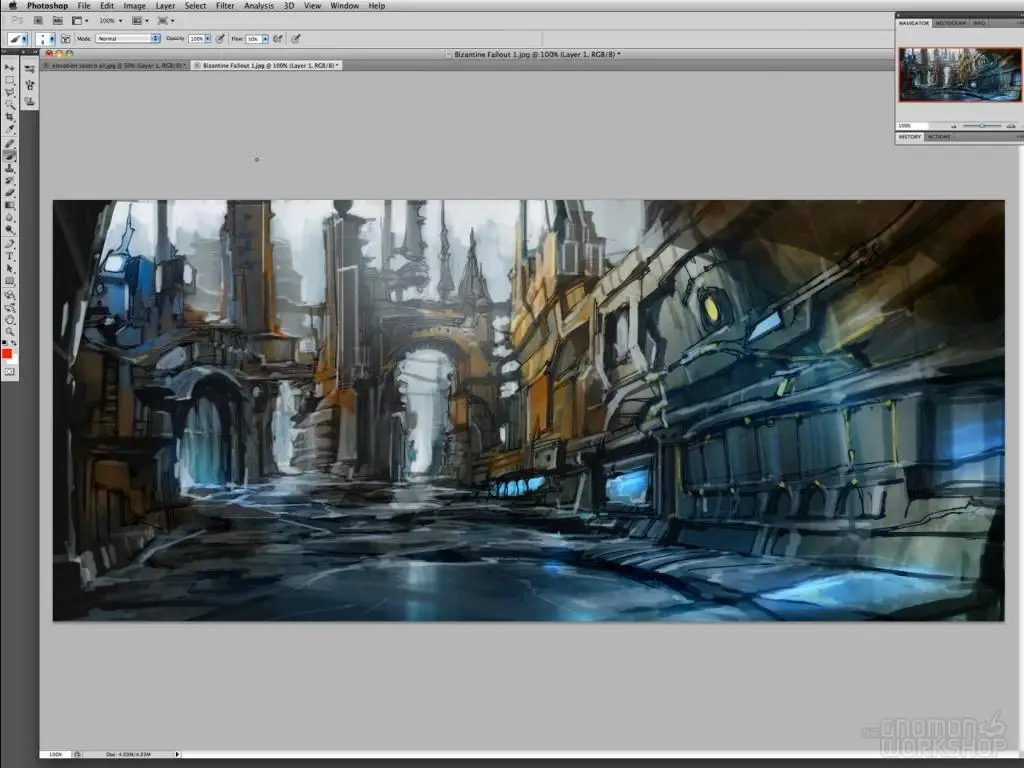Viewport: 1024px width, 768px height.
Task: Select the Pen tool
Action: pos(10,244)
